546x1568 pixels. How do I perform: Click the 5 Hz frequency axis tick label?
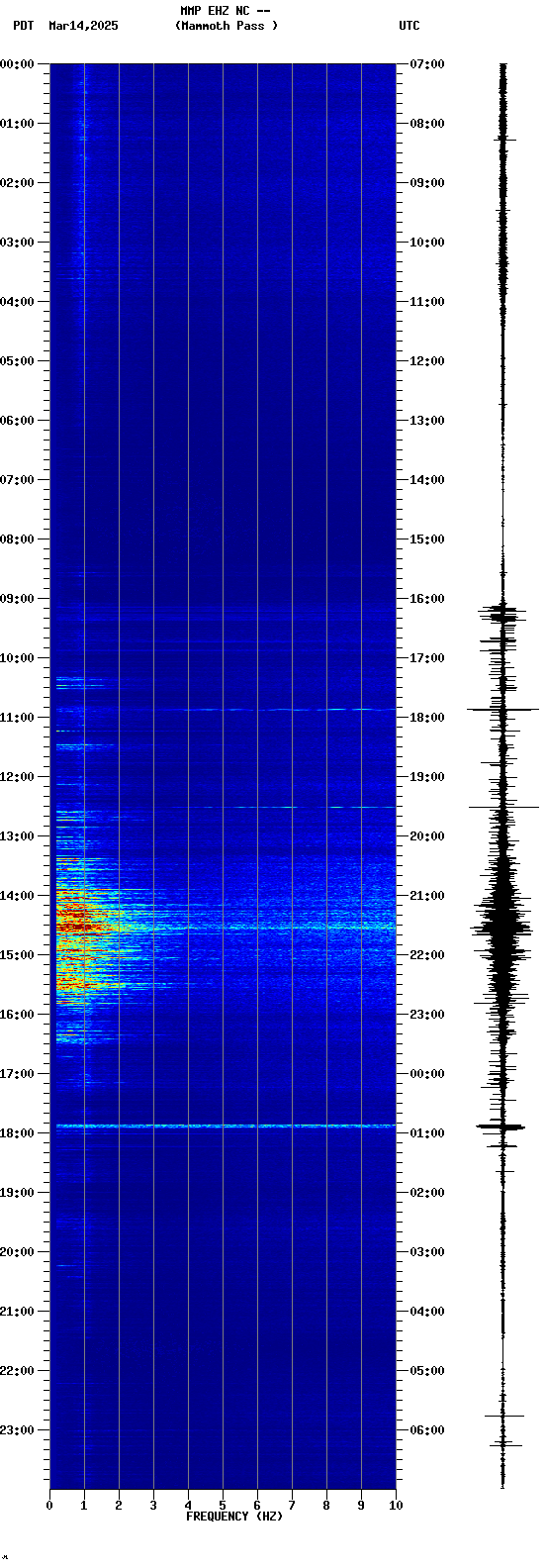(x=223, y=1506)
